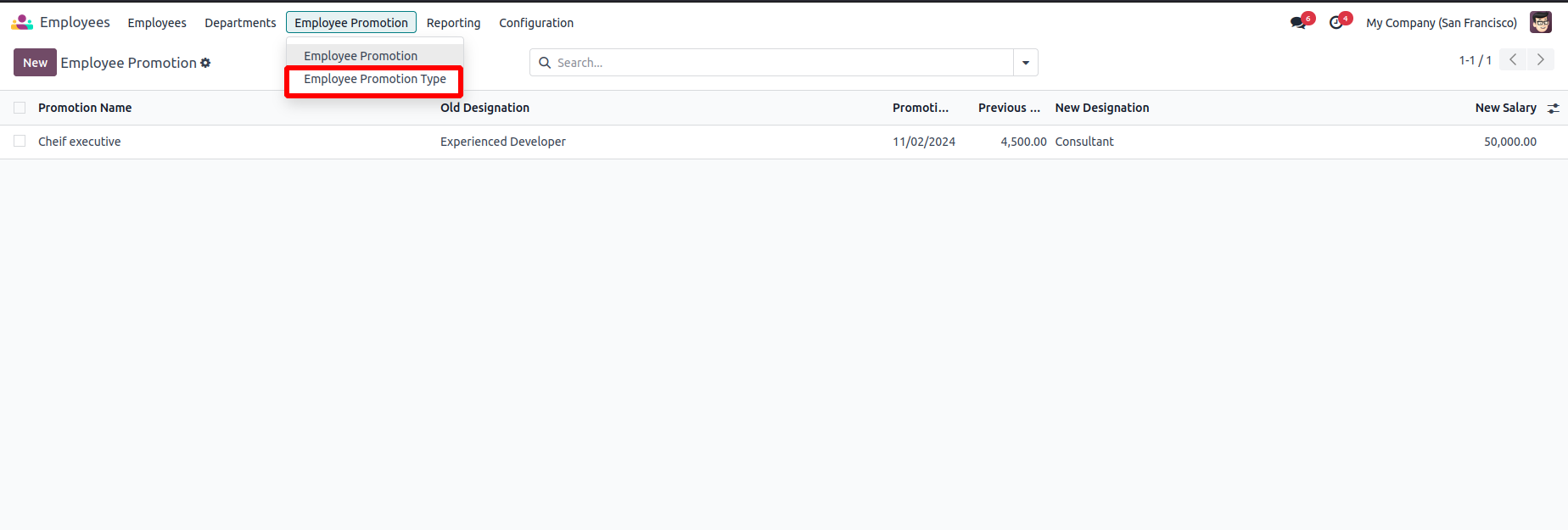Open the conversations chat icon
Viewport: 1568px width, 530px height.
pyautogui.click(x=1298, y=23)
